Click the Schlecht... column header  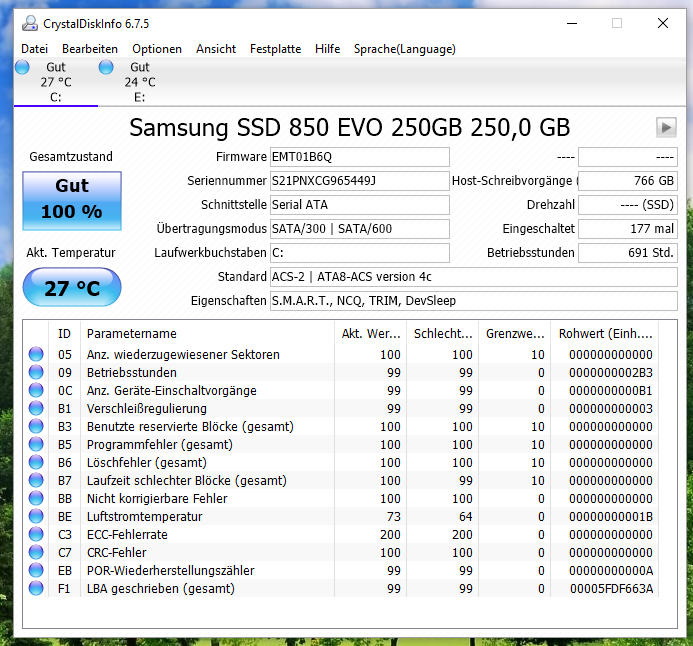pos(443,334)
